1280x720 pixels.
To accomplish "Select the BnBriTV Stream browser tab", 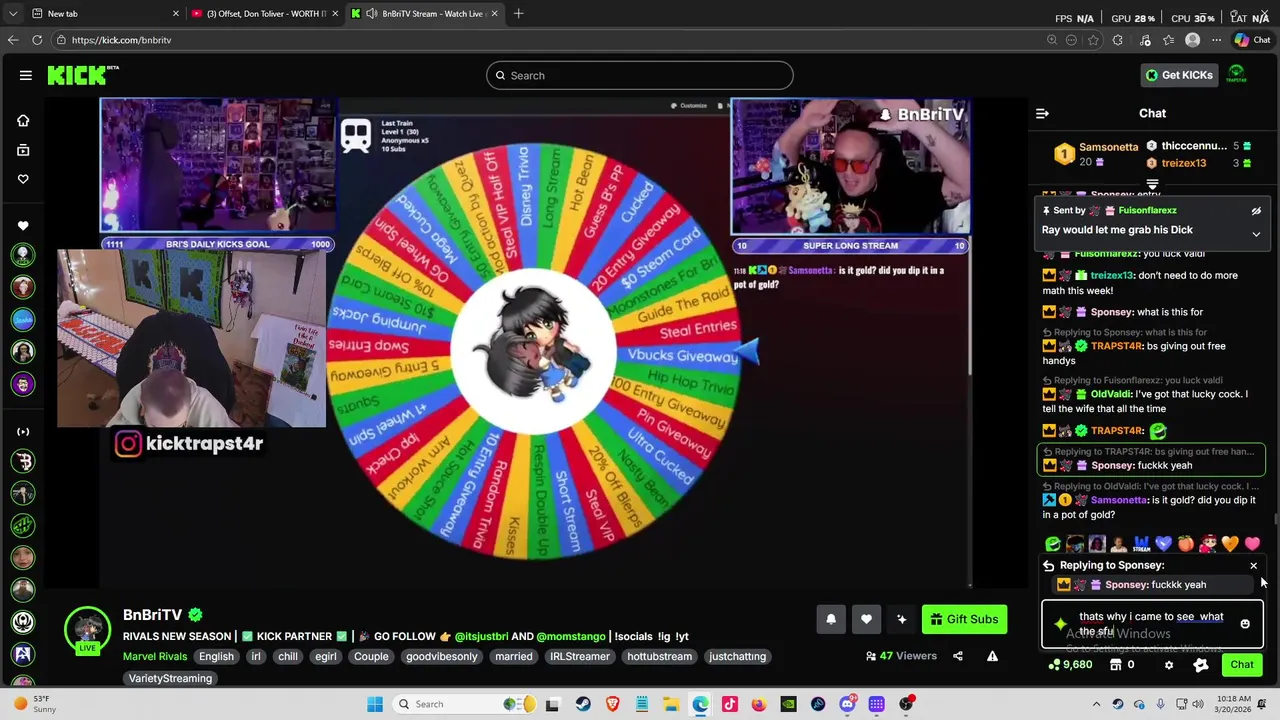I will pyautogui.click(x=424, y=14).
